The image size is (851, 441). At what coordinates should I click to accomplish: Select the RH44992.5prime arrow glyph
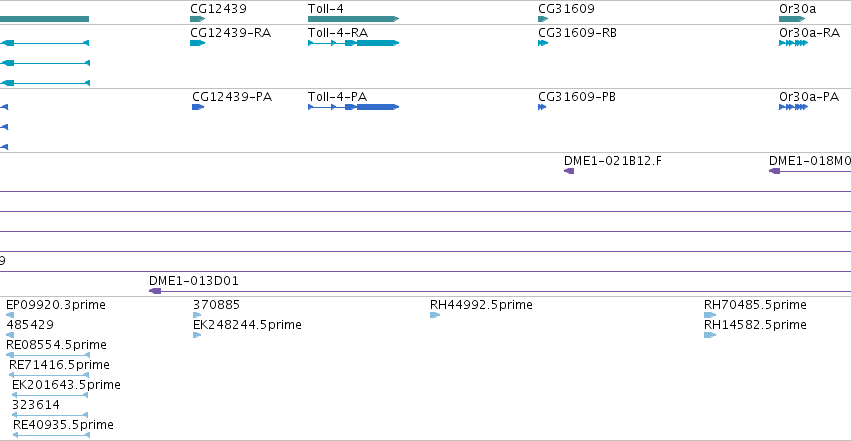435,315
